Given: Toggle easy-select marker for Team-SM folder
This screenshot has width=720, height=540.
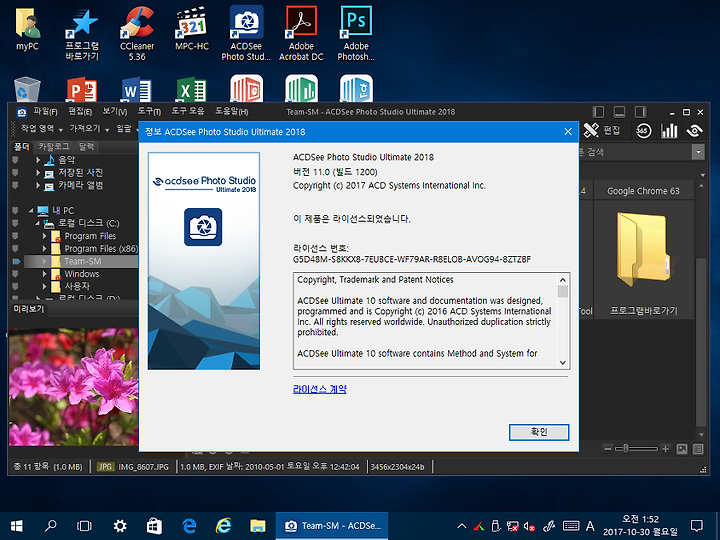Looking at the screenshot, I should (16, 261).
